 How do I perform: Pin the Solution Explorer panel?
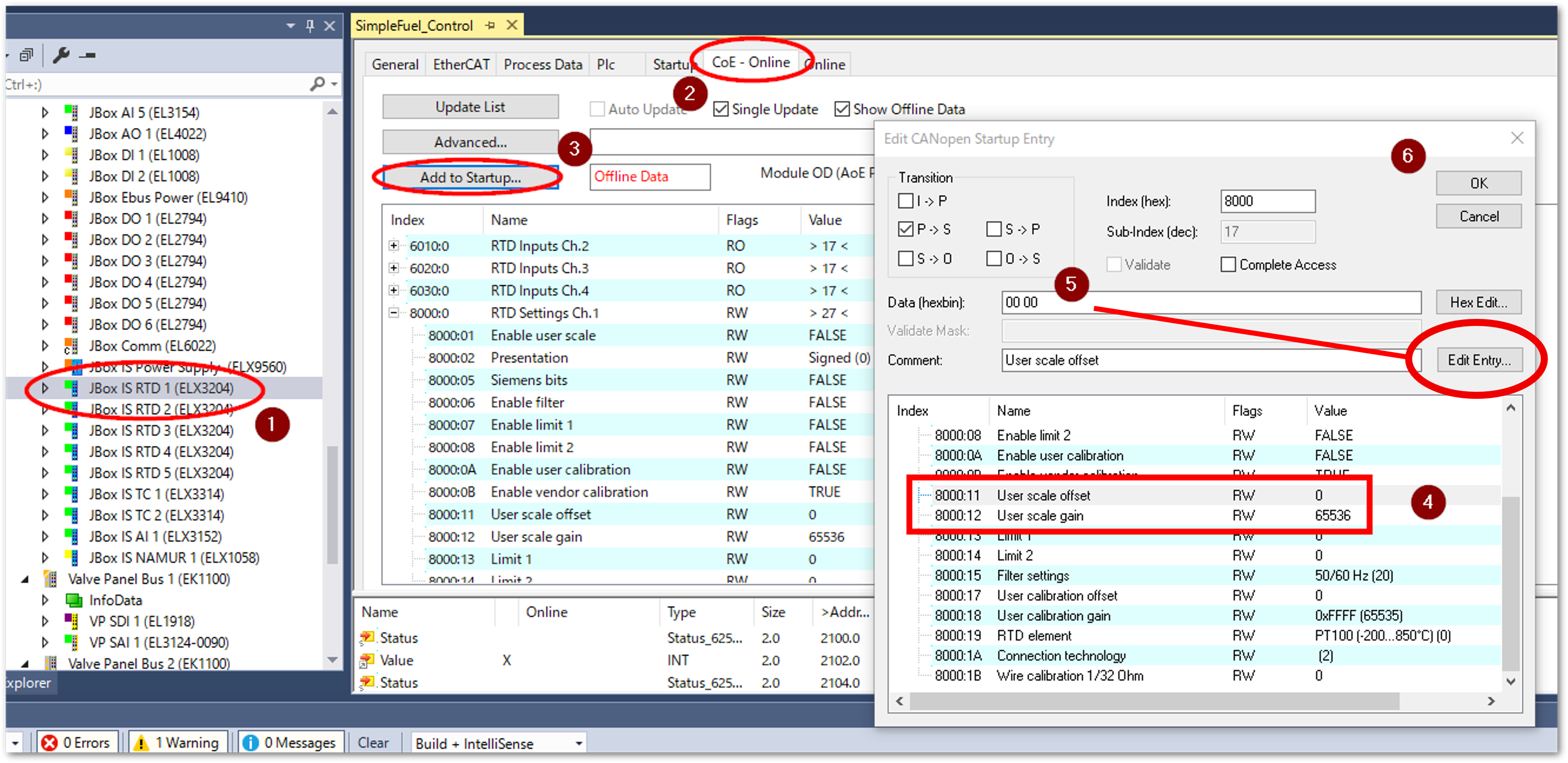point(310,26)
